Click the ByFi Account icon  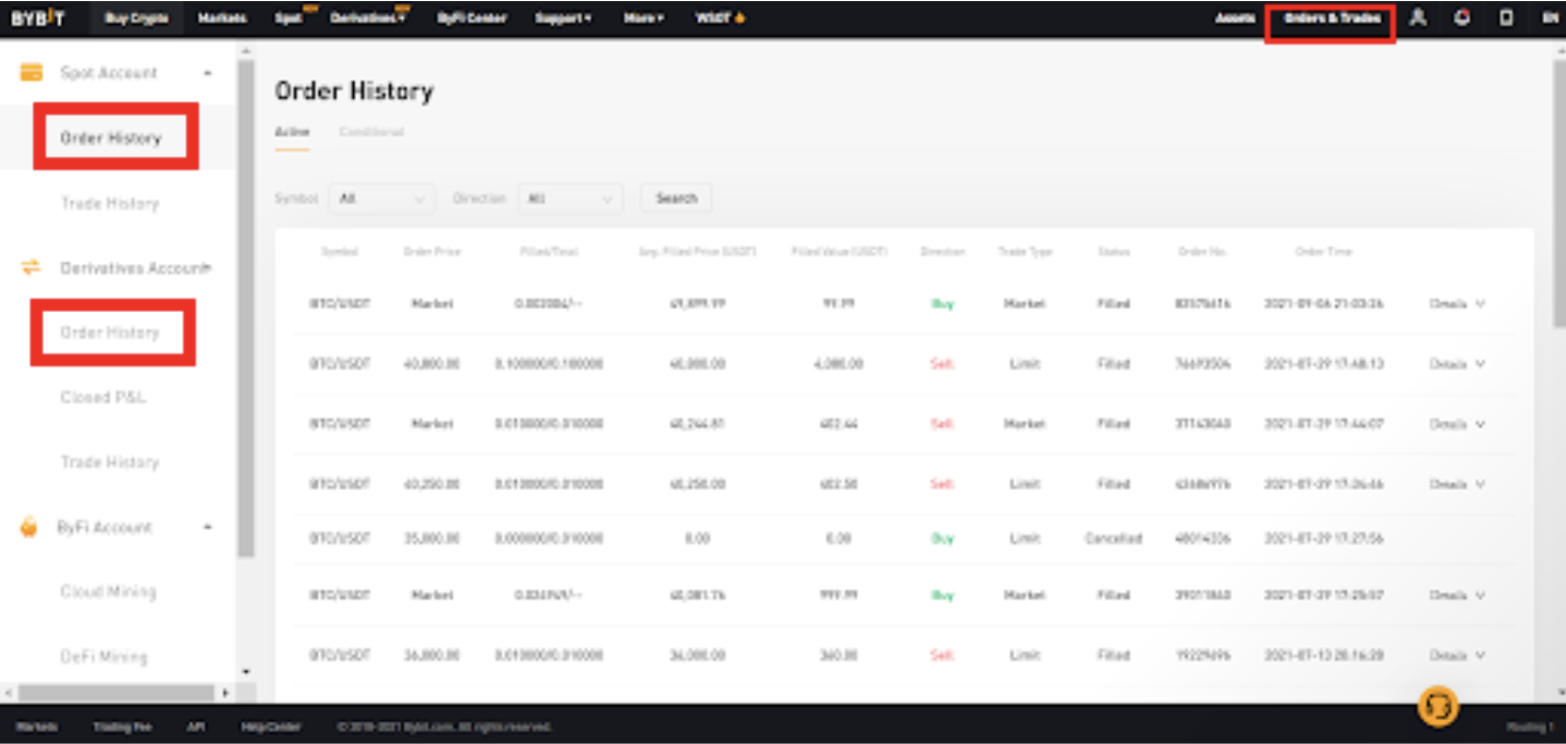(29, 527)
